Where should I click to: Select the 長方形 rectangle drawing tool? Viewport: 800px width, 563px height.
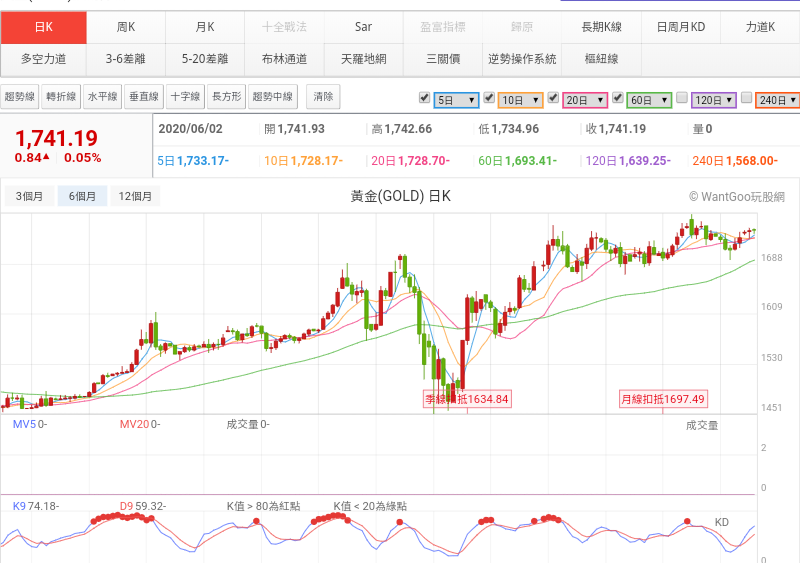[x=225, y=97]
